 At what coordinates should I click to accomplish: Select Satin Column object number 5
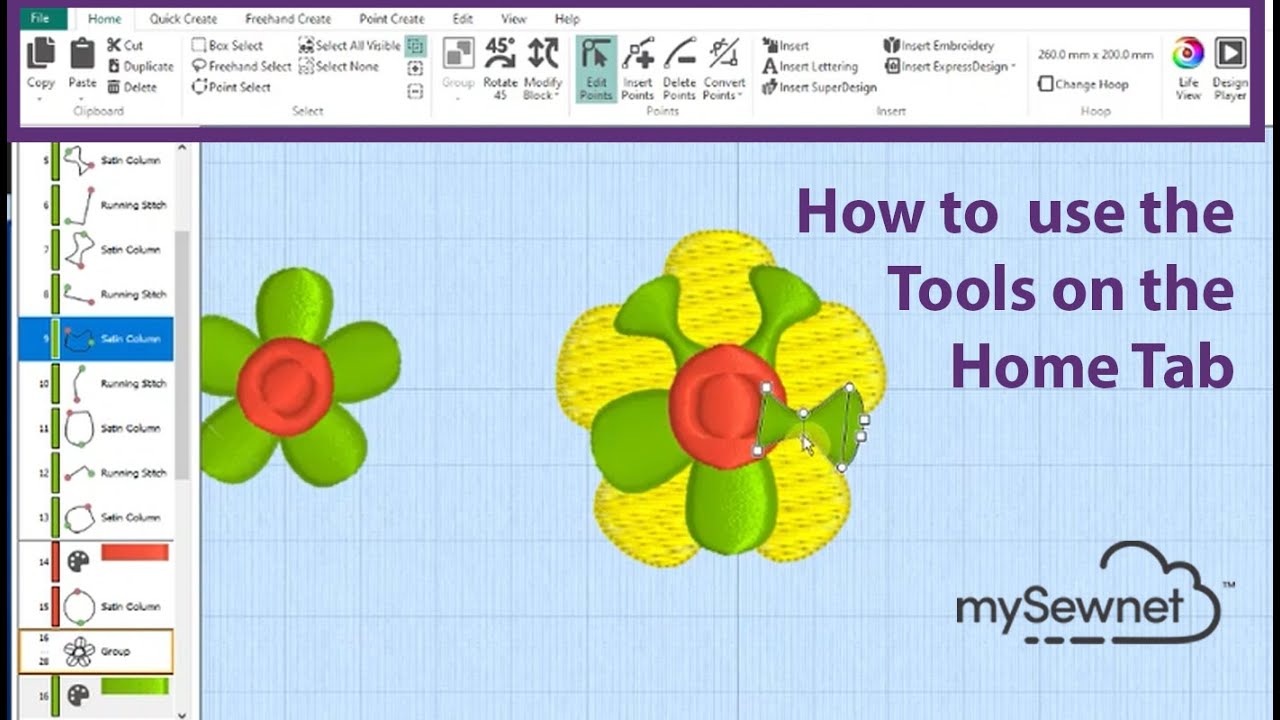pos(96,160)
